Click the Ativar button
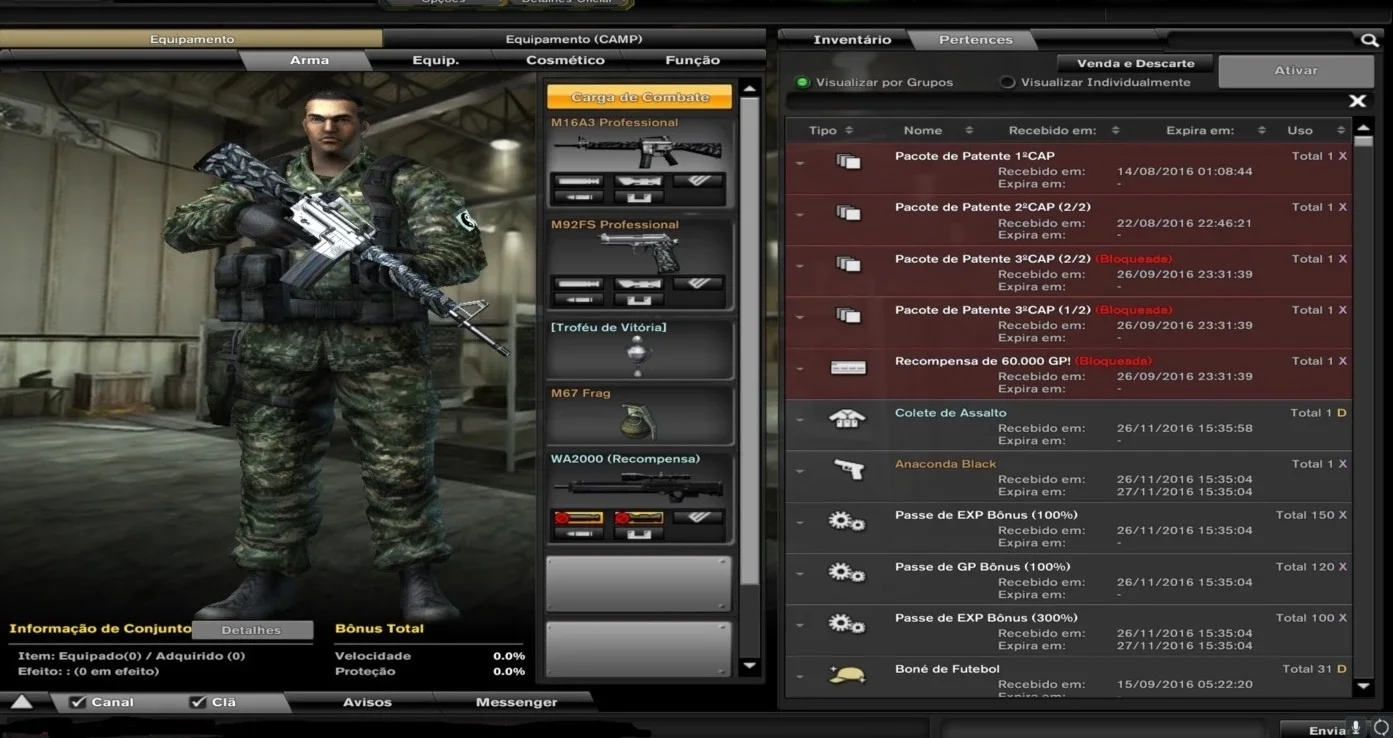The image size is (1393, 738). tap(1296, 71)
